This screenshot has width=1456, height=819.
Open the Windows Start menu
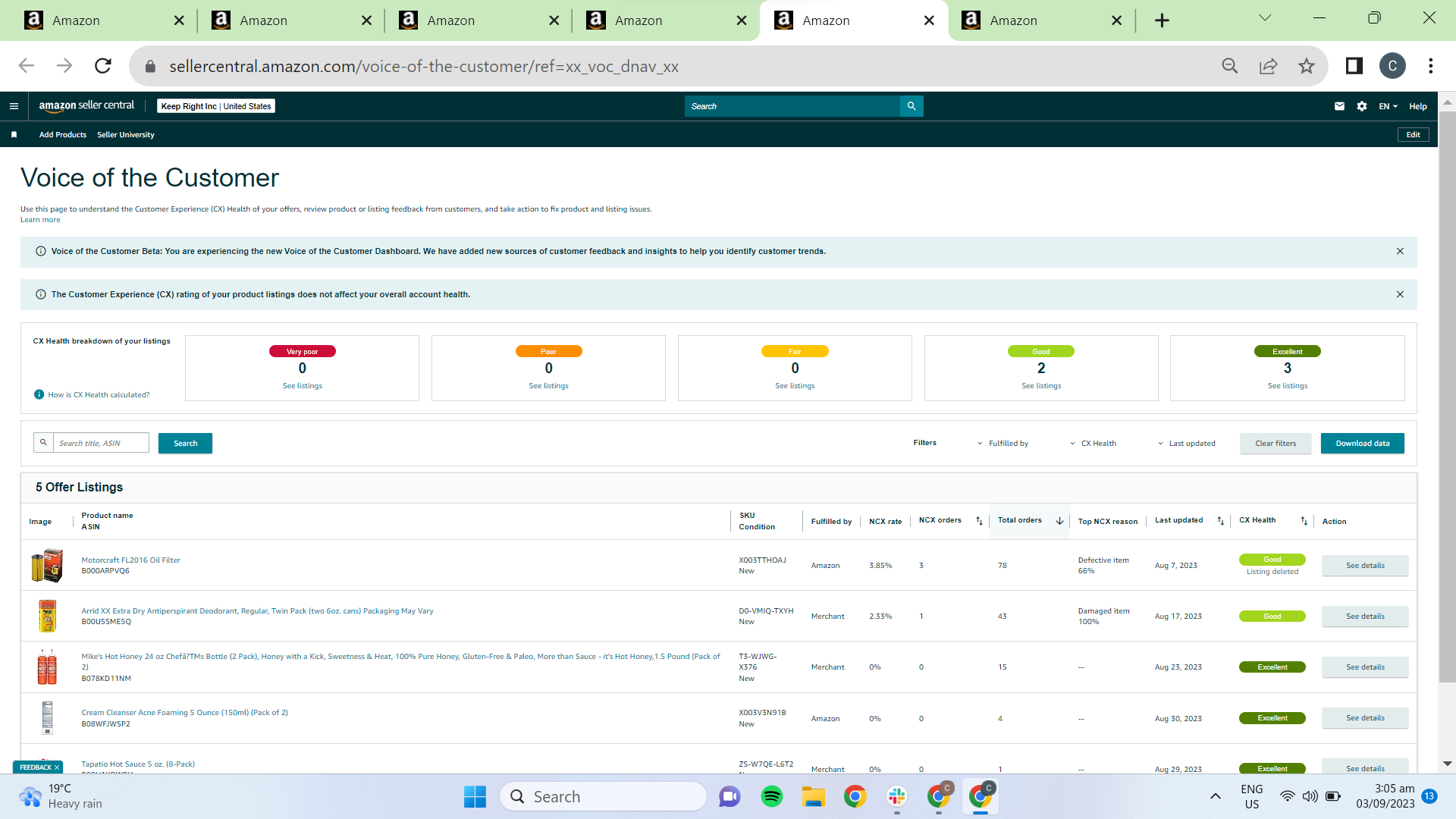click(x=475, y=796)
